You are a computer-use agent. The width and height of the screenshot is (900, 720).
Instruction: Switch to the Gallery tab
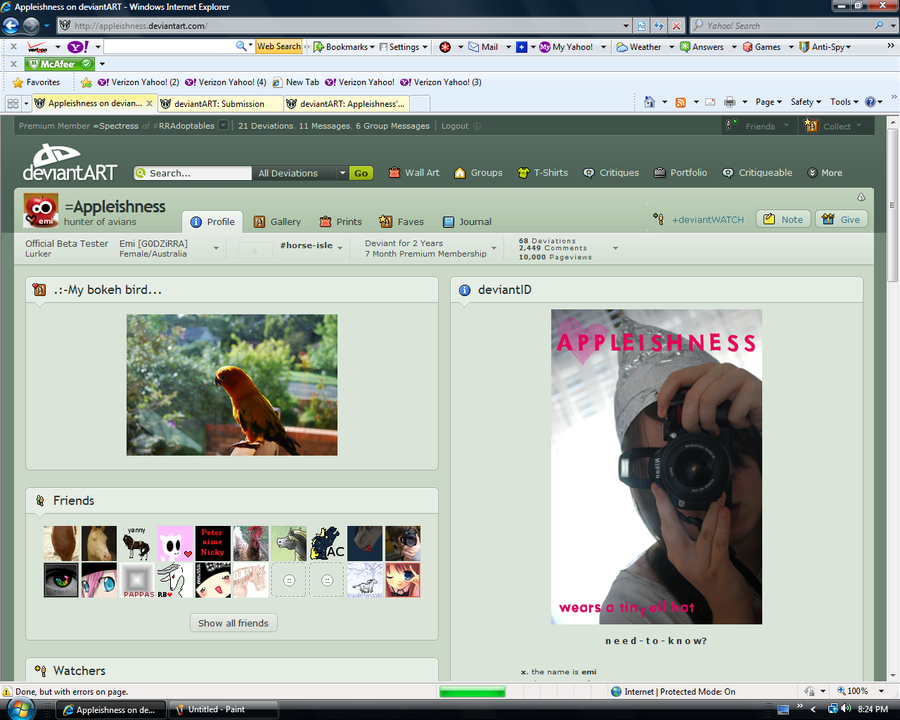tap(277, 222)
